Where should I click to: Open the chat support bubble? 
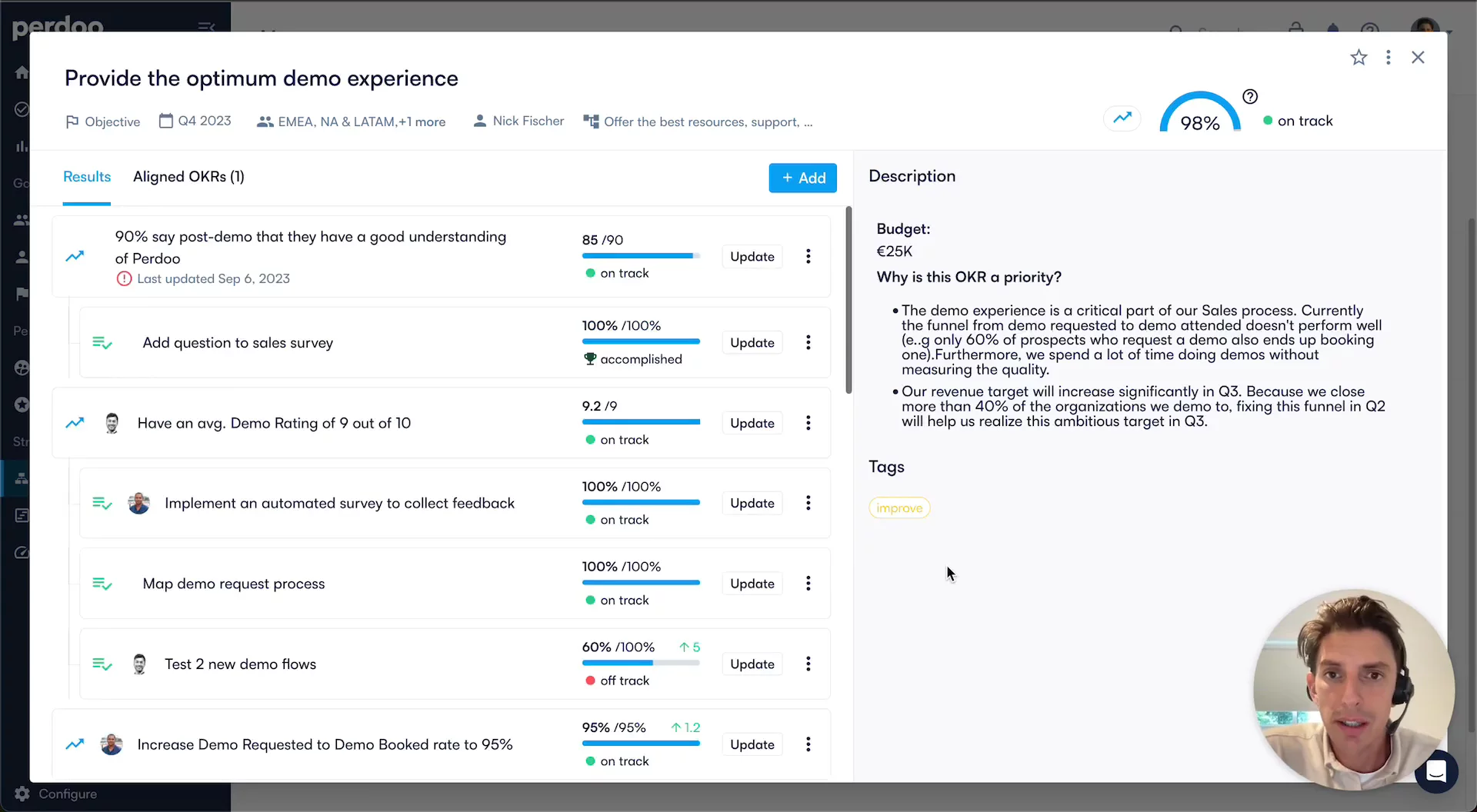pos(1435,770)
